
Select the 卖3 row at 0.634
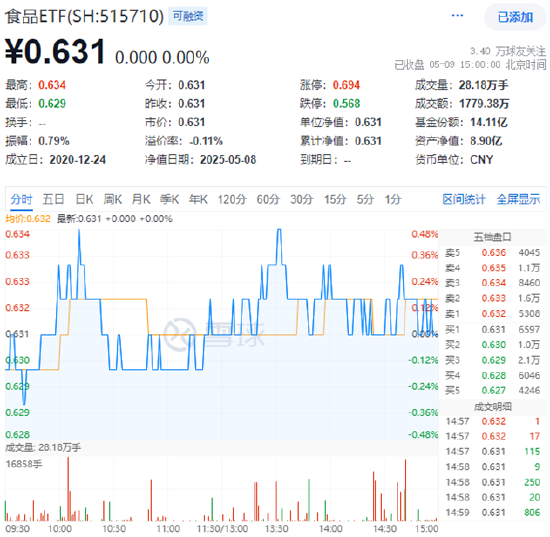(x=492, y=283)
